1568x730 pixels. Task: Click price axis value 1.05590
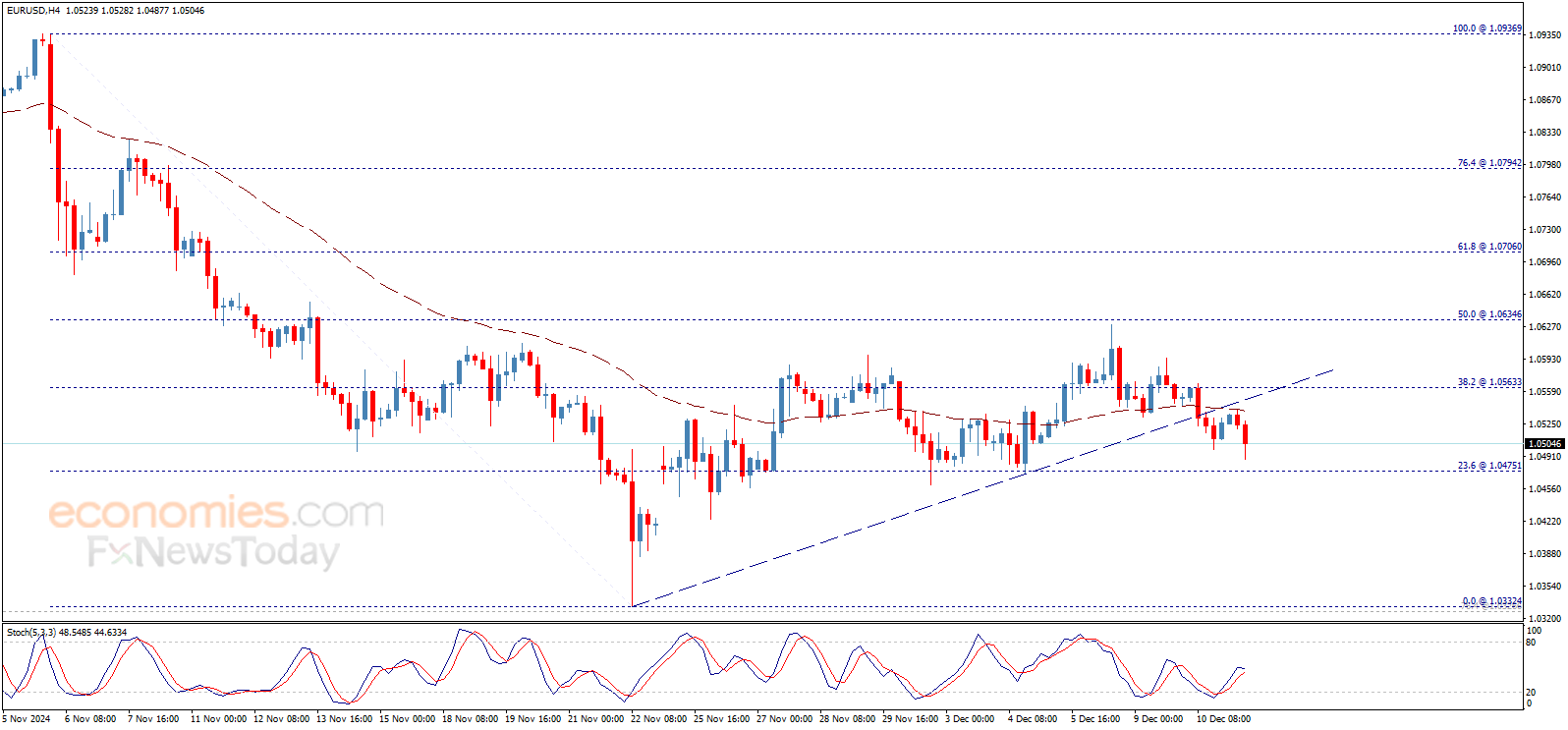(x=1545, y=392)
